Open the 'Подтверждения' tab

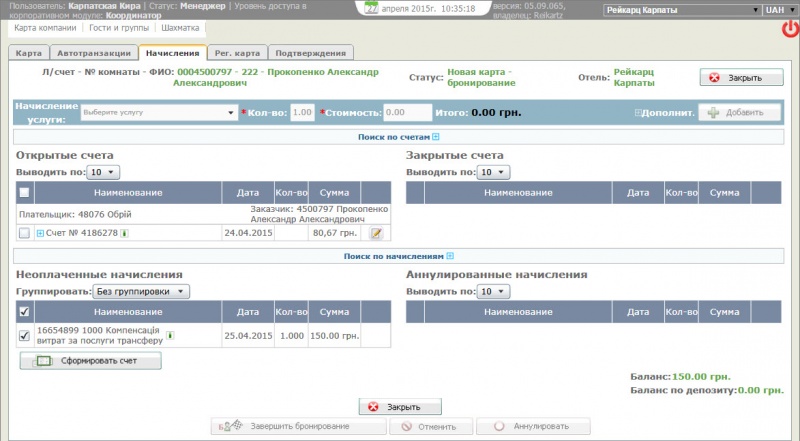[x=311, y=52]
